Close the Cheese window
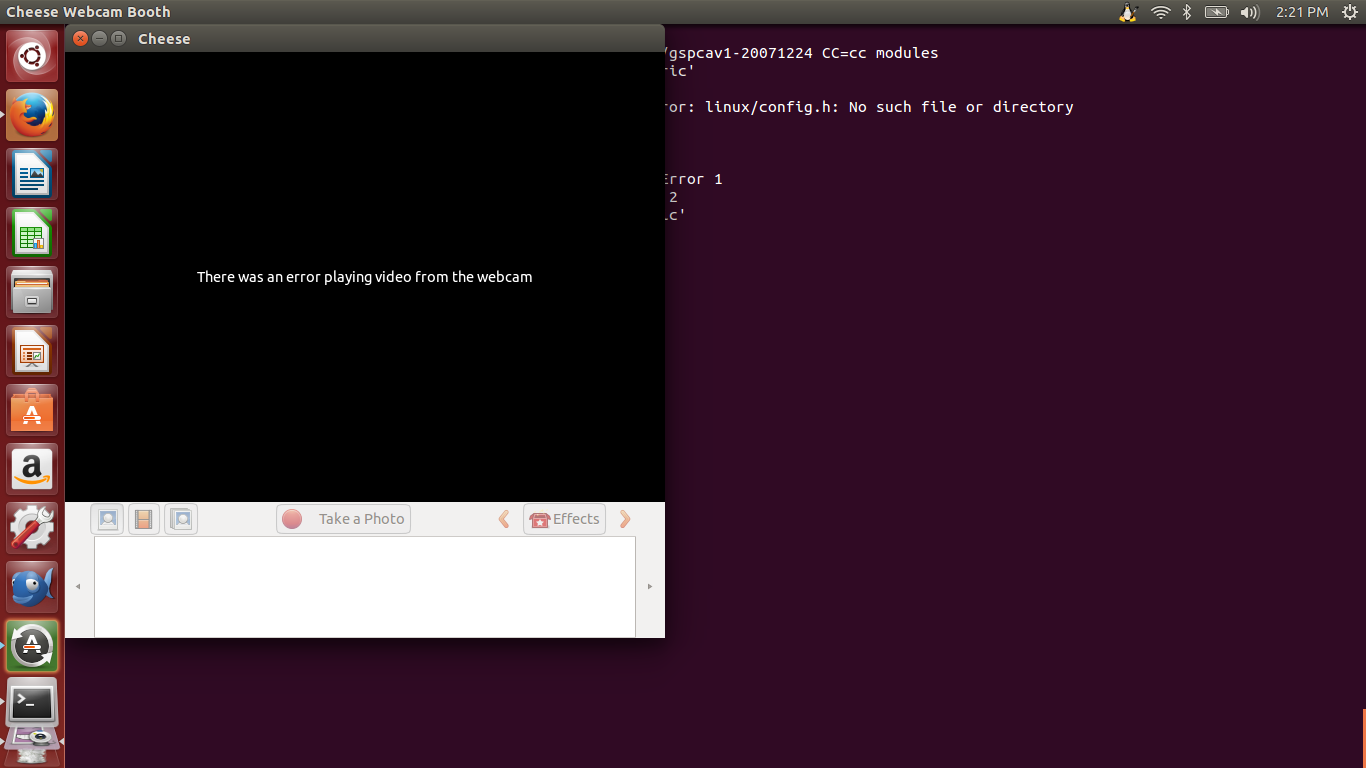The height and width of the screenshot is (768, 1366). (x=81, y=38)
